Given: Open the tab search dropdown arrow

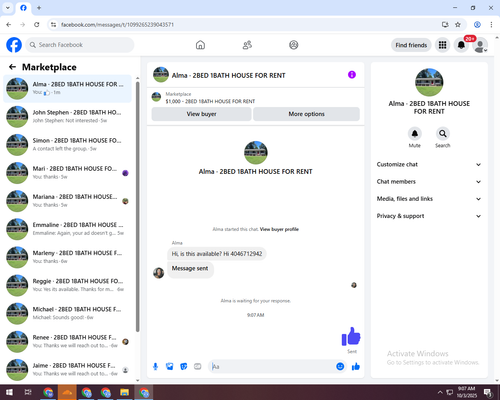Looking at the screenshot, I should 8,8.
